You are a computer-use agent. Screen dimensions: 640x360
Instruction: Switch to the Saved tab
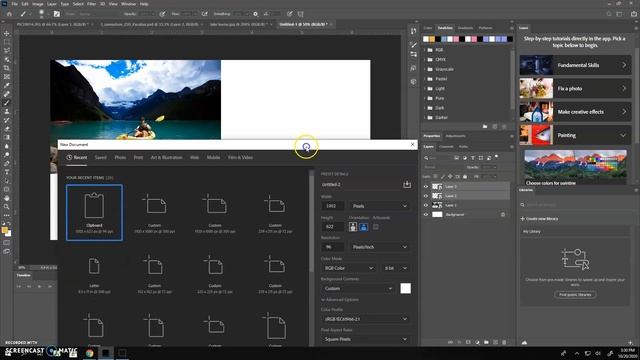click(100, 158)
